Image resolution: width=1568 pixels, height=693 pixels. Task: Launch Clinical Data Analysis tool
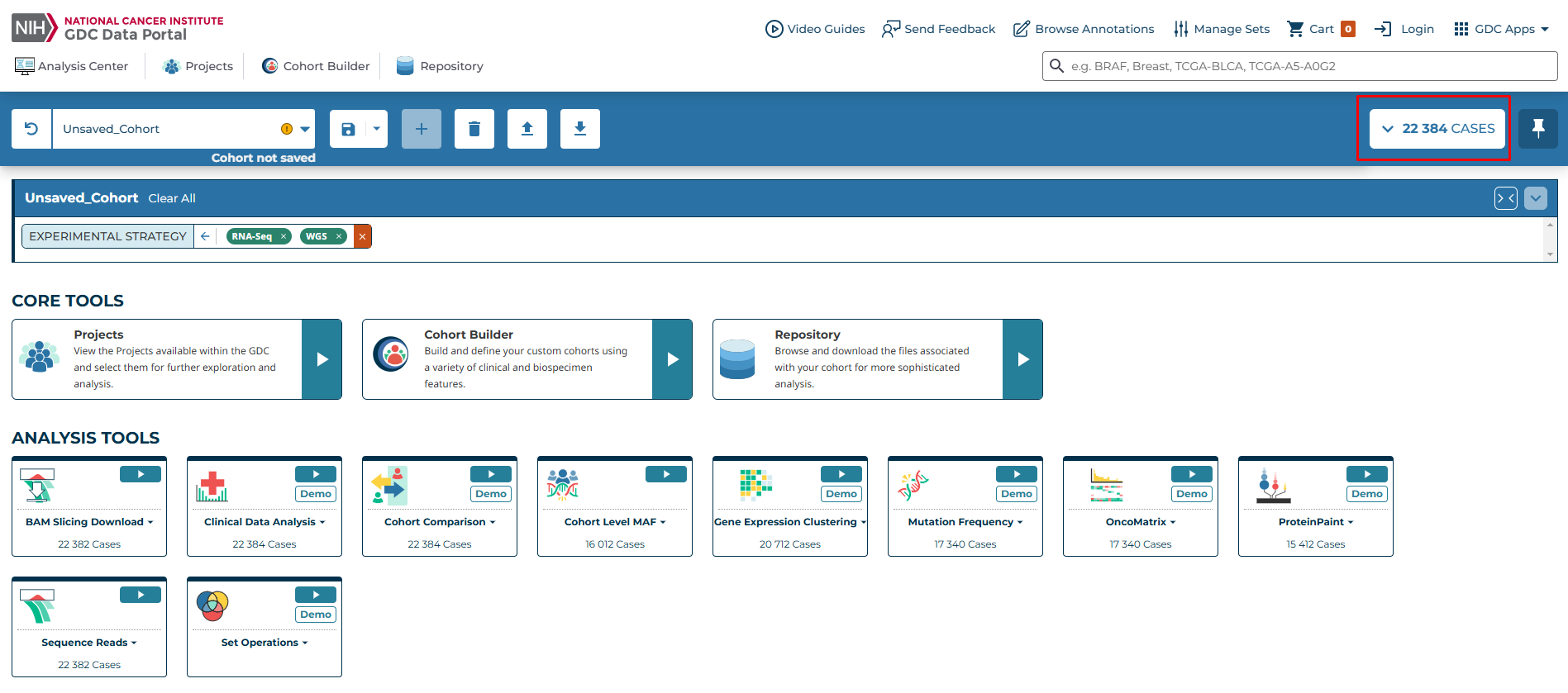pyautogui.click(x=316, y=474)
